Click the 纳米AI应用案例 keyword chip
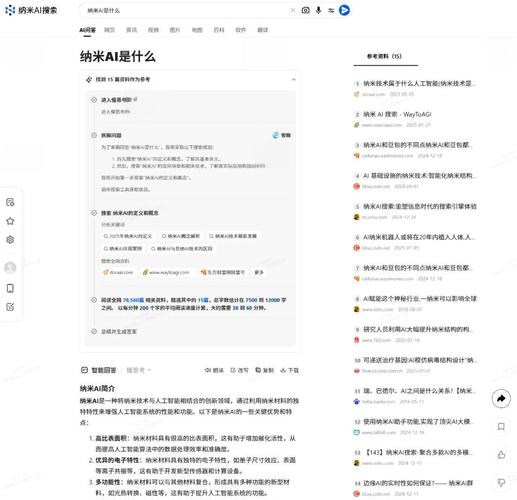Screen dimensions: 517x500 [x=123, y=248]
